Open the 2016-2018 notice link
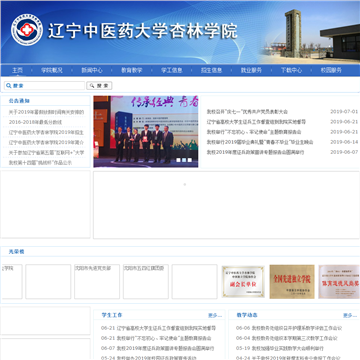360x360 pixels. click(35, 122)
